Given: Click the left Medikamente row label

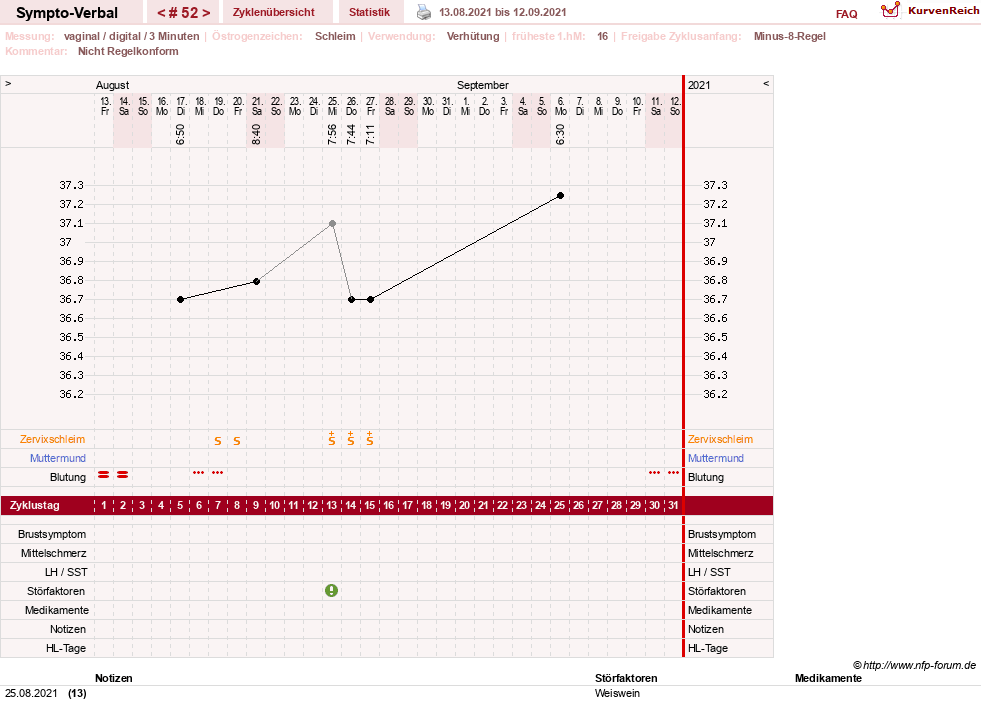Looking at the screenshot, I should click(x=57, y=610).
